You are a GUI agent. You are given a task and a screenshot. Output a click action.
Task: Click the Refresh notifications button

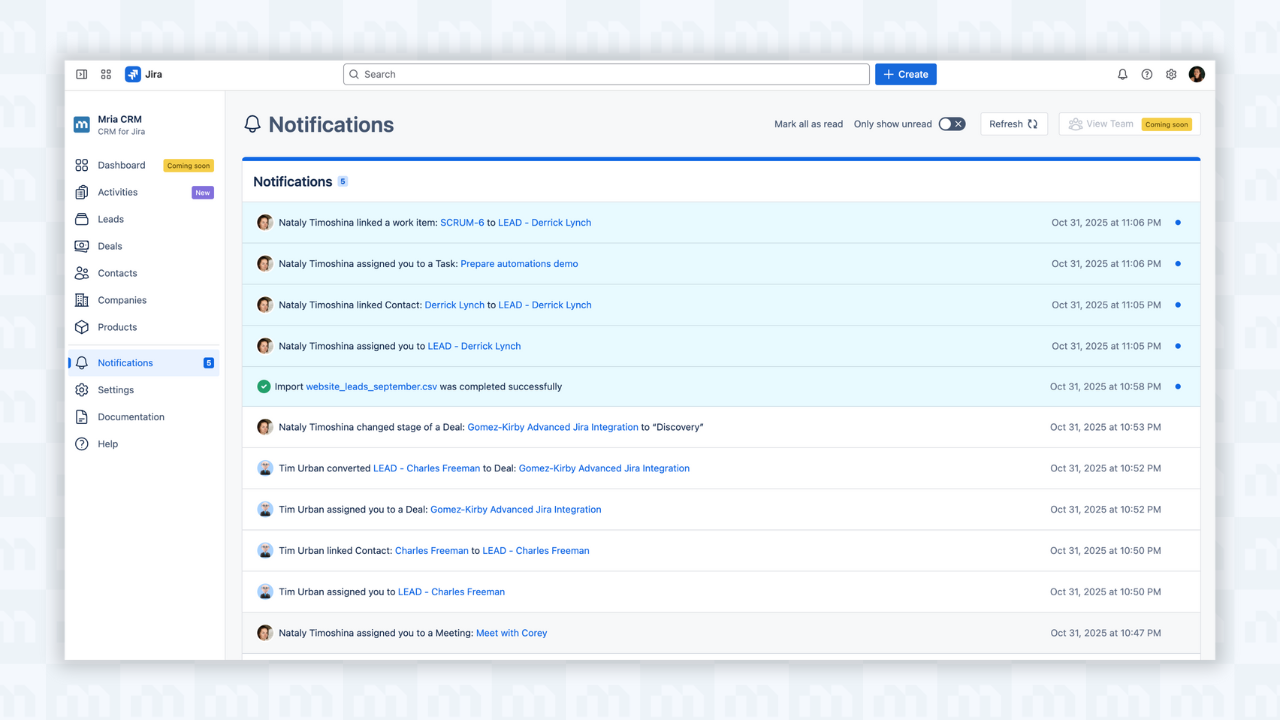pos(1013,124)
